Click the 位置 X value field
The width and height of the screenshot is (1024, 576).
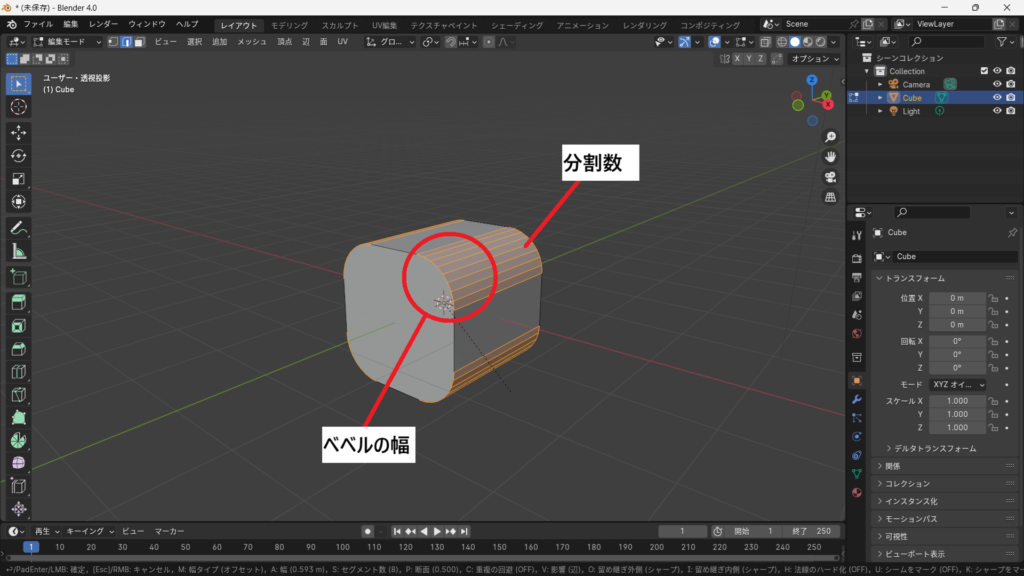click(957, 298)
